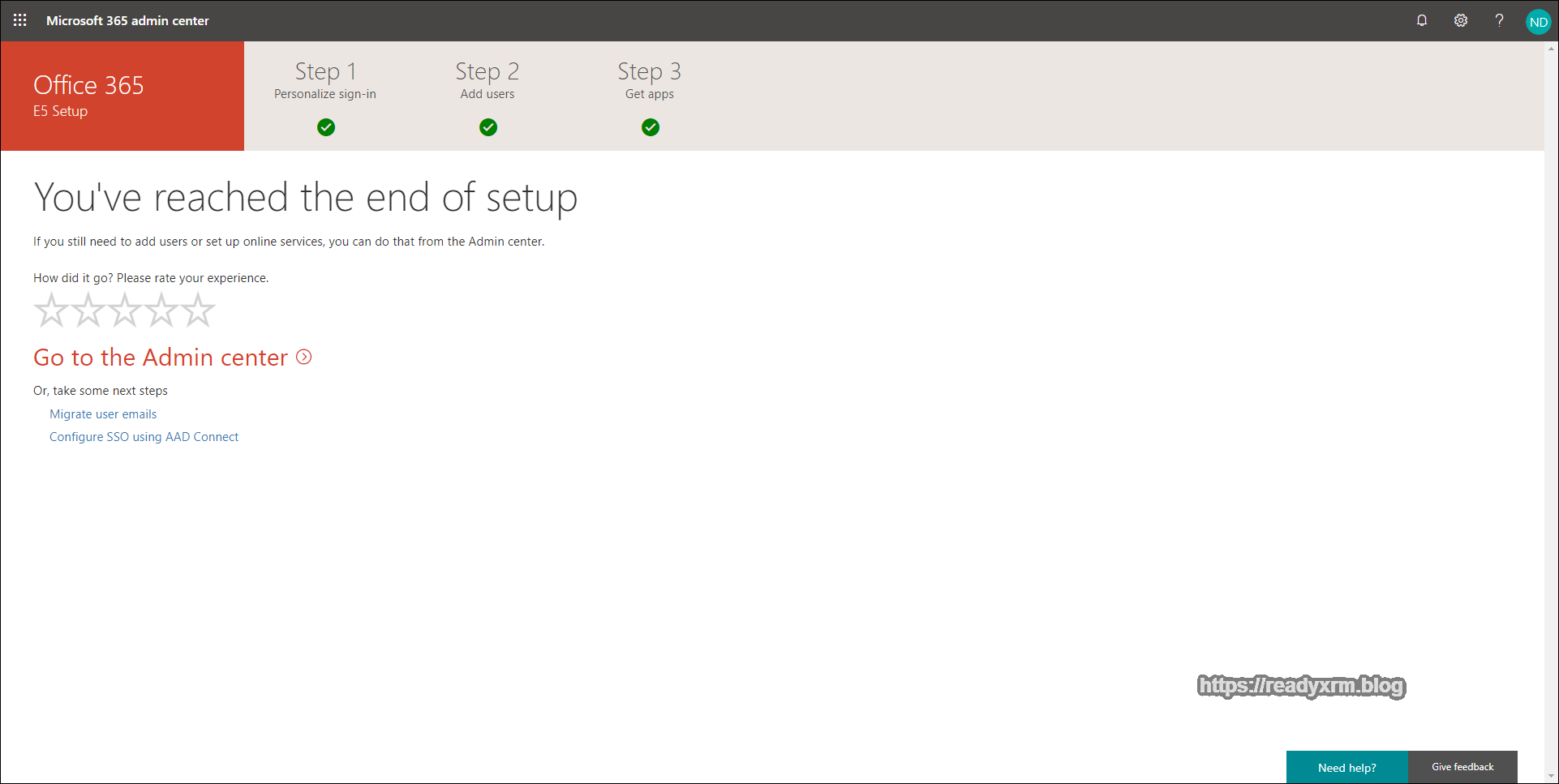Screen dimensions: 1559x784
Task: Select the Step 3 Get apps tab
Action: [x=650, y=80]
